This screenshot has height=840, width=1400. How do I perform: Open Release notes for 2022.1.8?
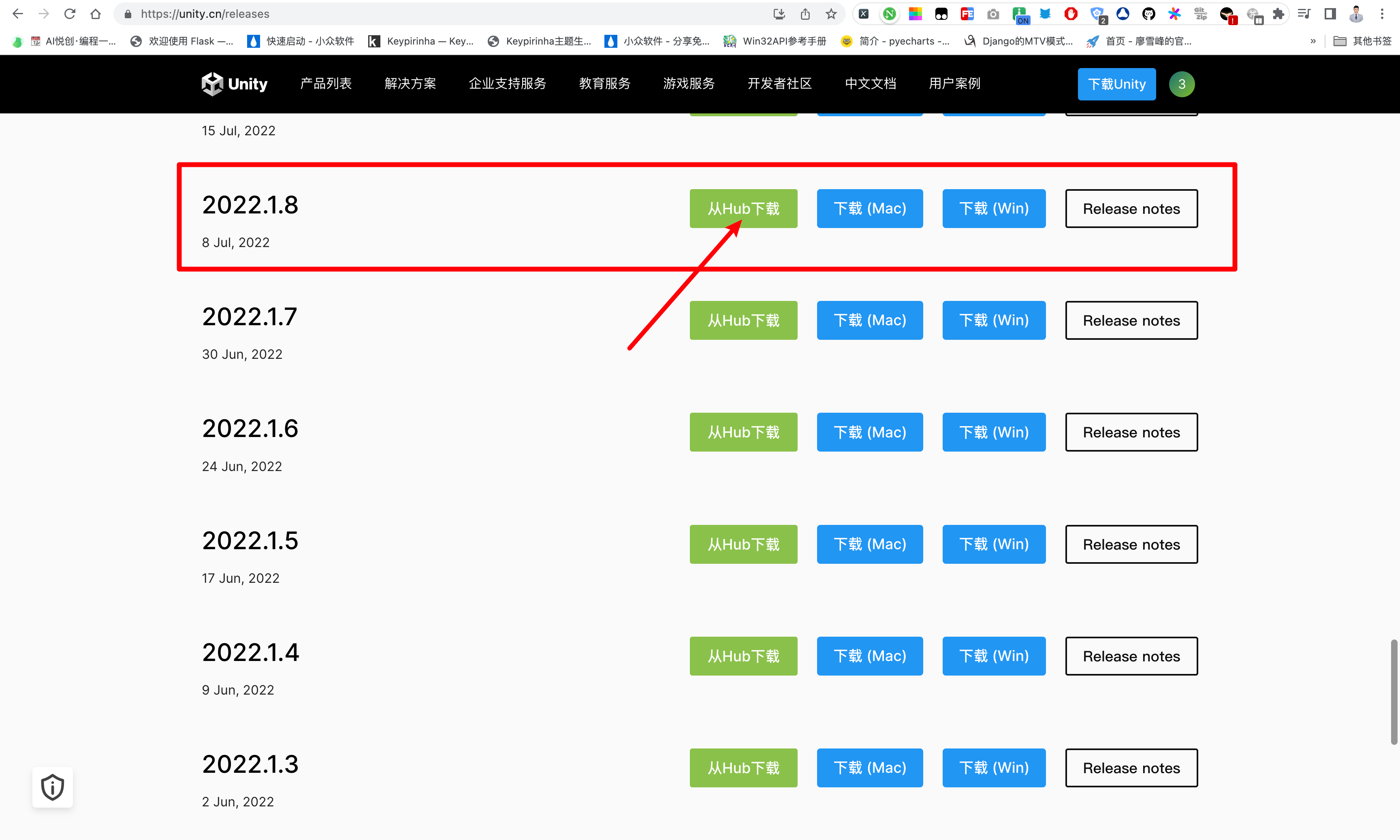(1132, 208)
